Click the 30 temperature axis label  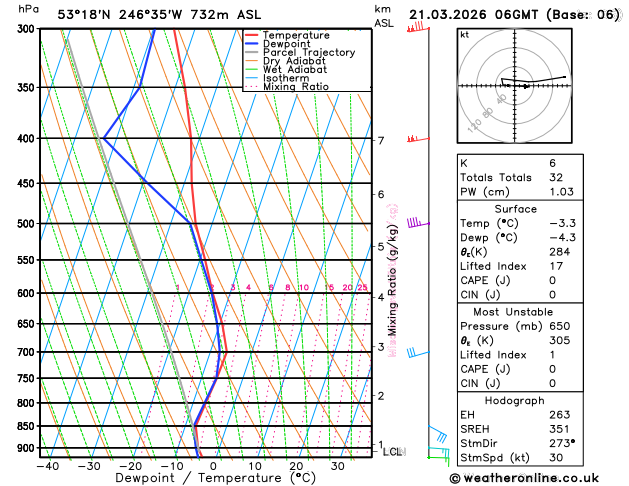[x=338, y=466]
